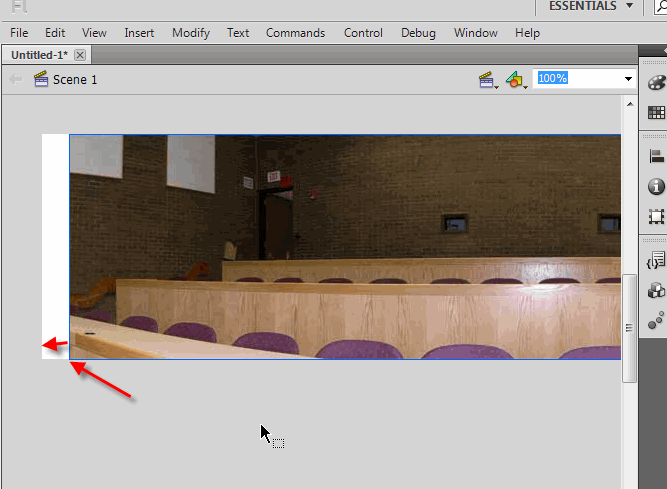667x489 pixels.
Task: Open the Commands menu
Action: click(x=295, y=33)
